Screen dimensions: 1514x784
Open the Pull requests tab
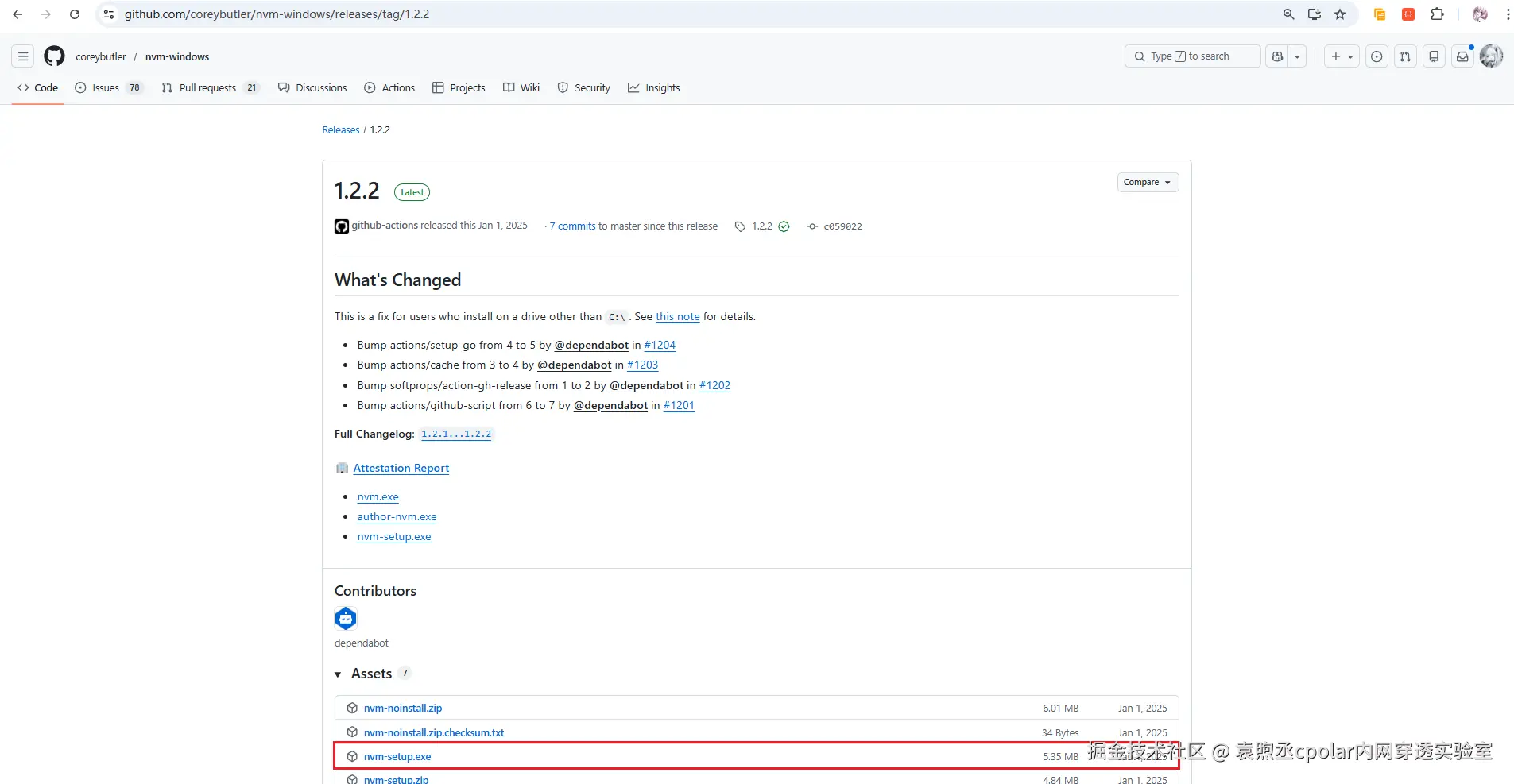pos(211,88)
